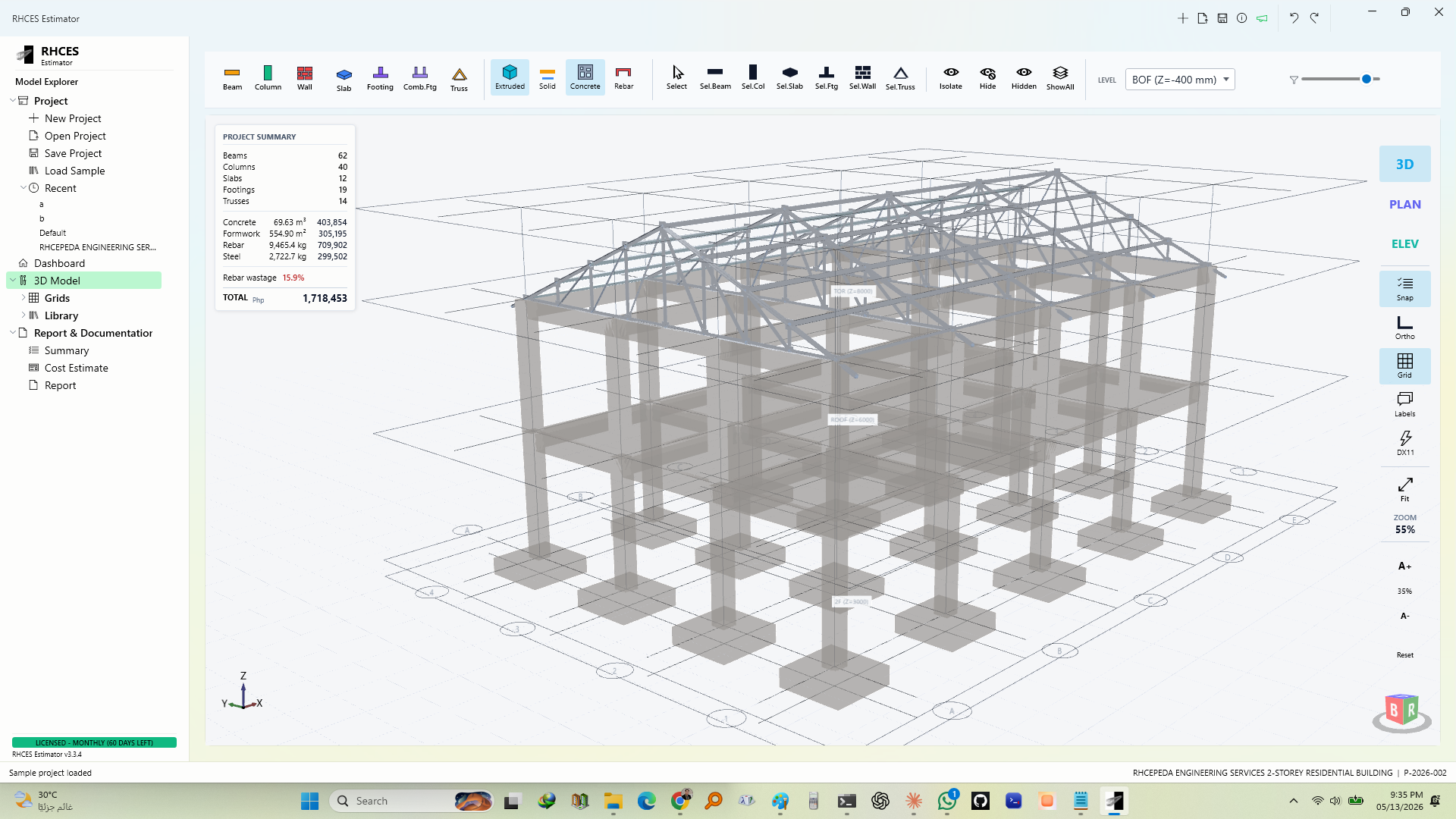Screen dimensions: 1456x819
Task: Open recent project RHCEPEDA ENGINEERING SER...
Action: (98, 247)
